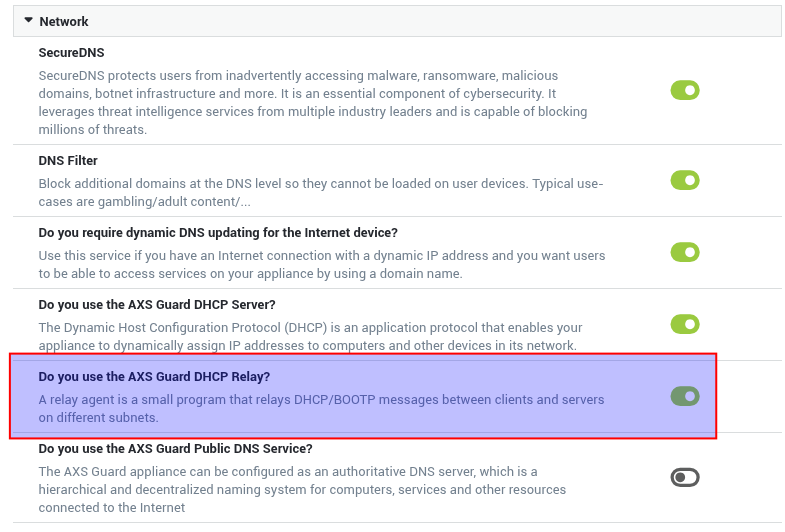Turn off the DNS Filter switch
The height and width of the screenshot is (532, 785).
685,180
